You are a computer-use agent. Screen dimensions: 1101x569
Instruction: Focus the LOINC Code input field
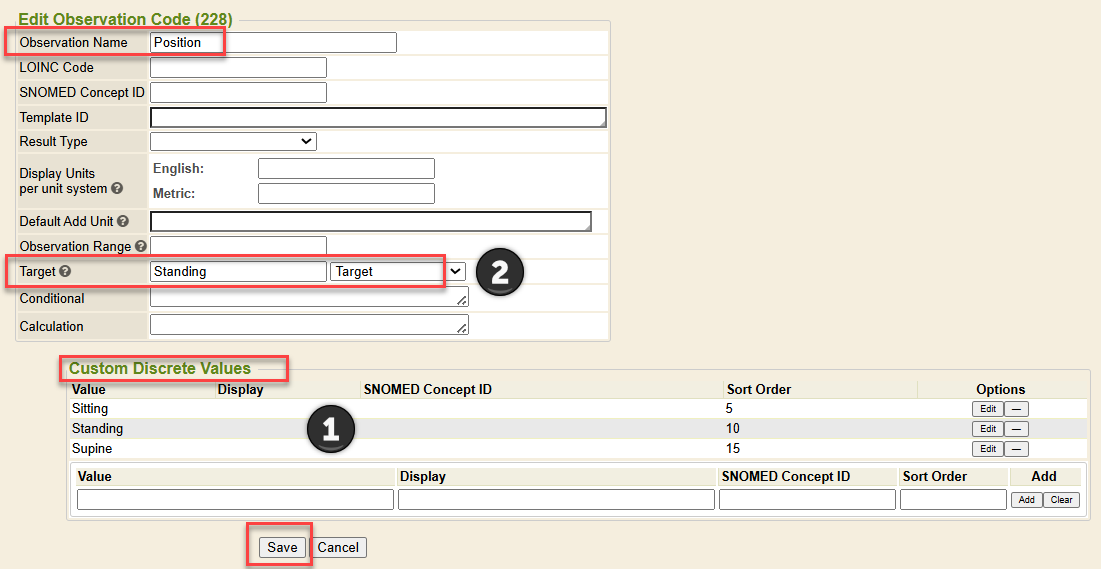tap(238, 68)
